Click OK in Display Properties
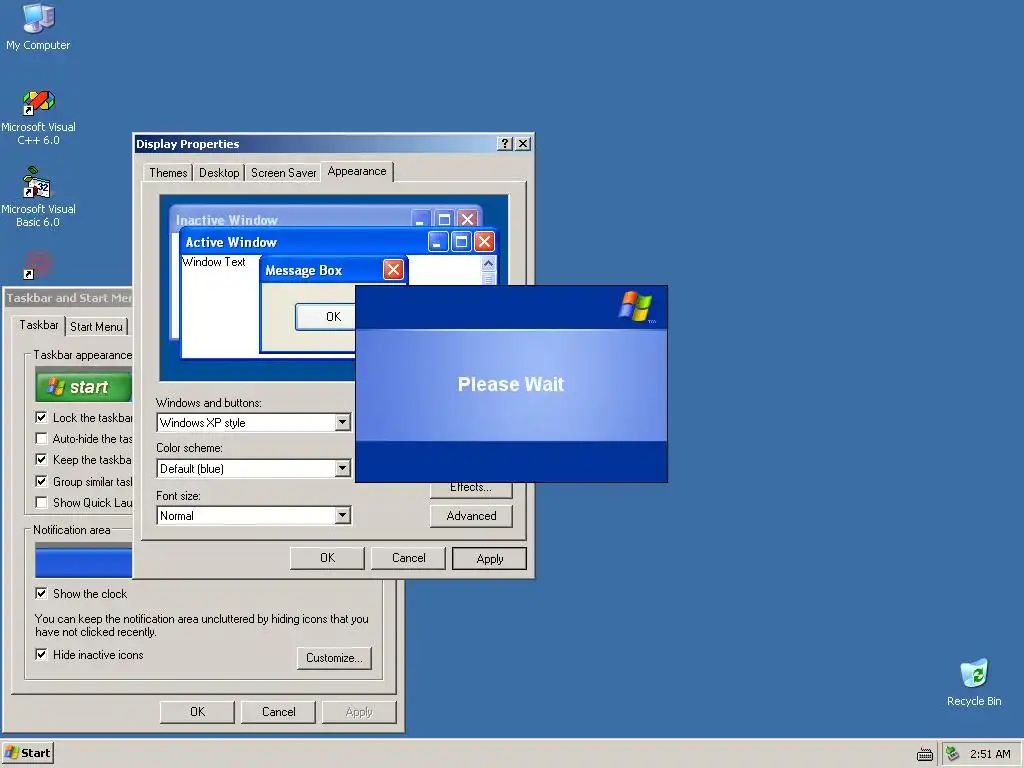 [x=327, y=558]
